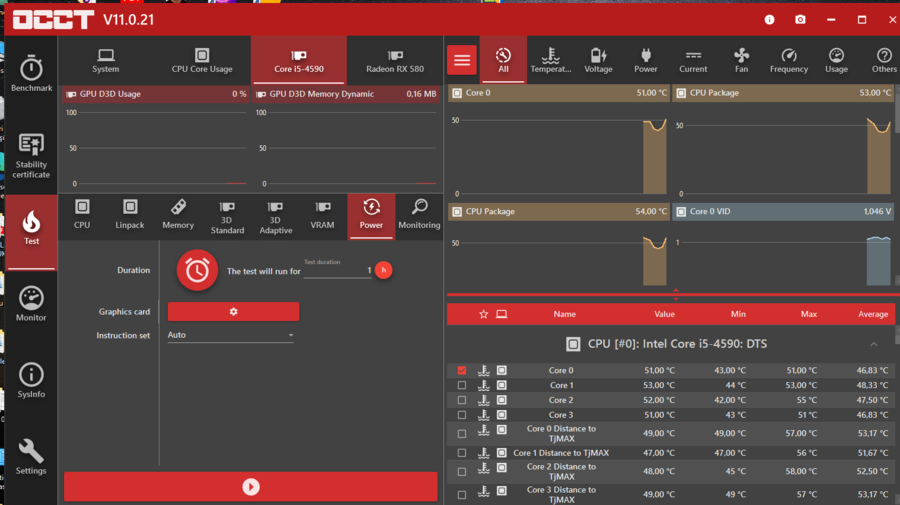
Task: Switch to CPU Core Usage tab
Action: tap(202, 61)
